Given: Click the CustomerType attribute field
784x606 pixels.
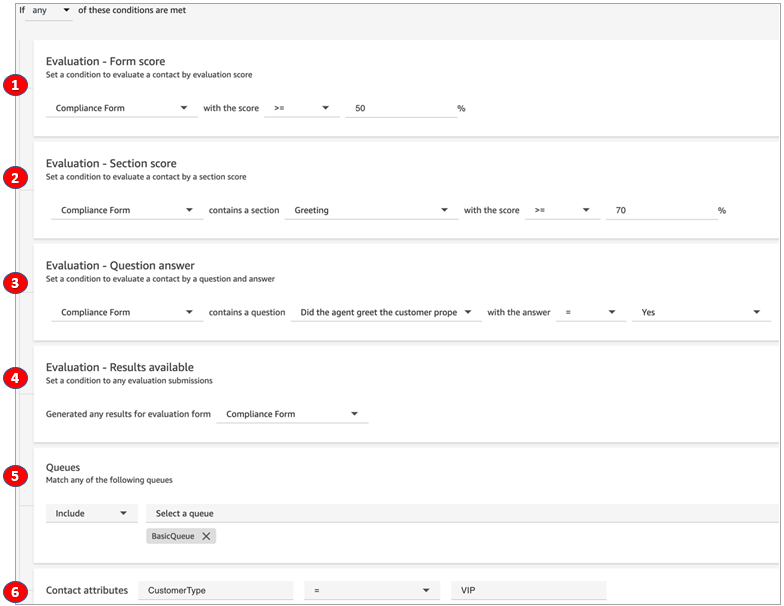Looking at the screenshot, I should [x=215, y=591].
